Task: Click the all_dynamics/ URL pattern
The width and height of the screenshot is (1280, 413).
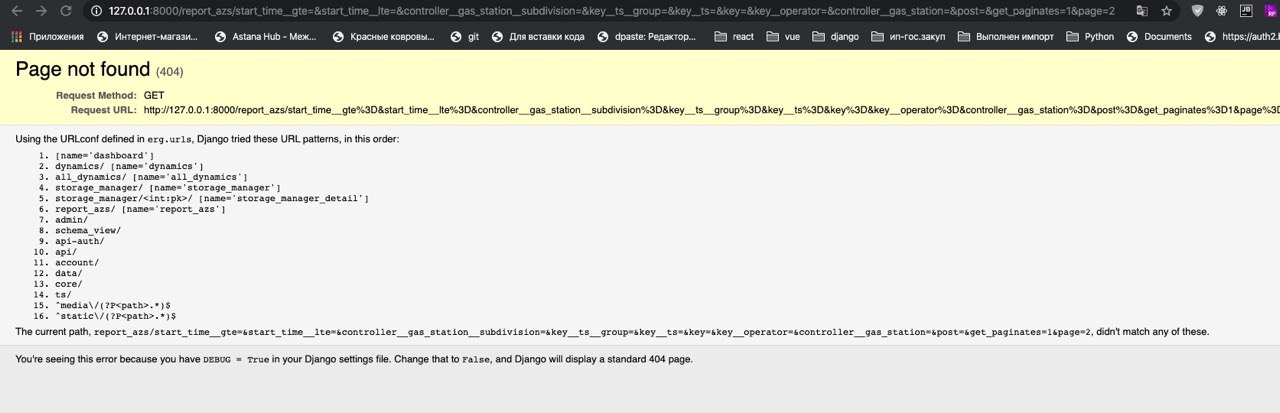Action: point(151,177)
